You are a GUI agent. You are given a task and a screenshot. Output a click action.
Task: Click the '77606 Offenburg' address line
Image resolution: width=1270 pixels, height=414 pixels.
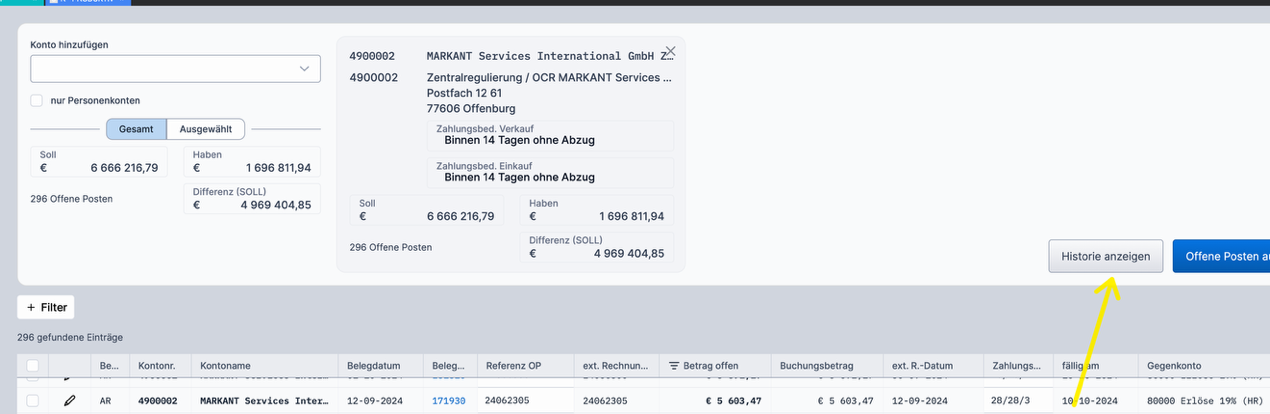[x=471, y=108]
